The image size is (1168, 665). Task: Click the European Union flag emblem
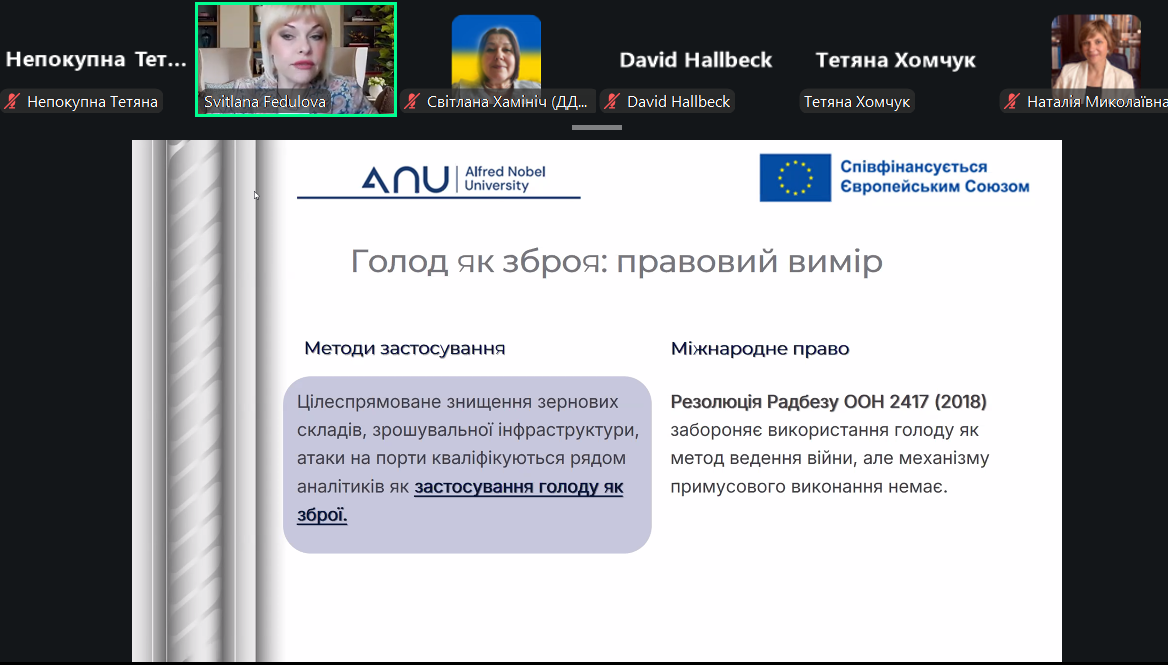tap(795, 178)
